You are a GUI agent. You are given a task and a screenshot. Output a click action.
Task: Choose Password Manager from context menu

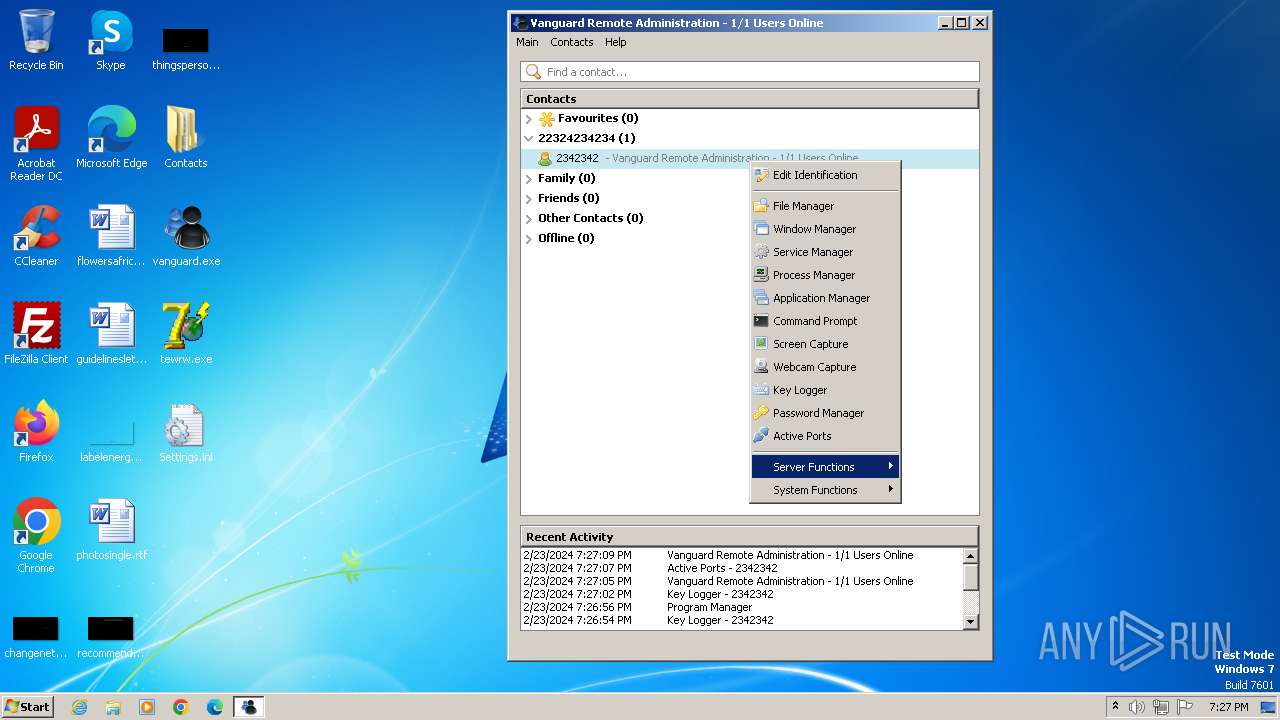pyautogui.click(x=825, y=413)
